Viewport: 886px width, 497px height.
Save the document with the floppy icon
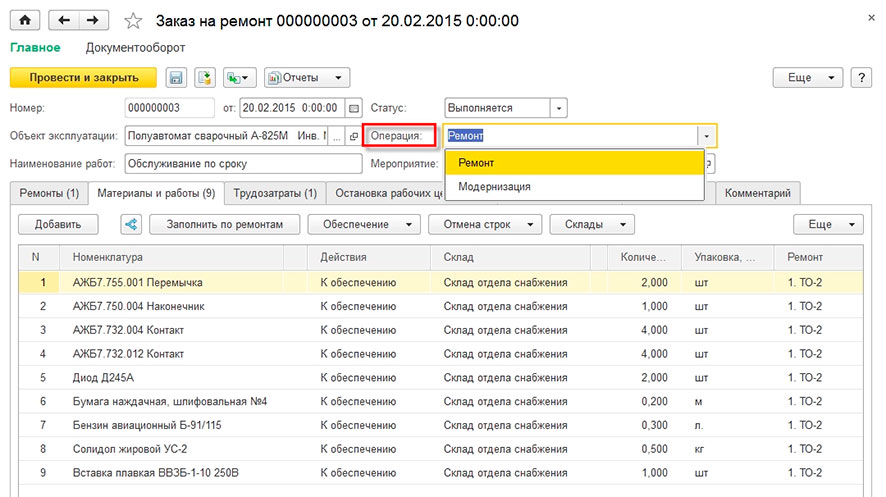[x=176, y=77]
